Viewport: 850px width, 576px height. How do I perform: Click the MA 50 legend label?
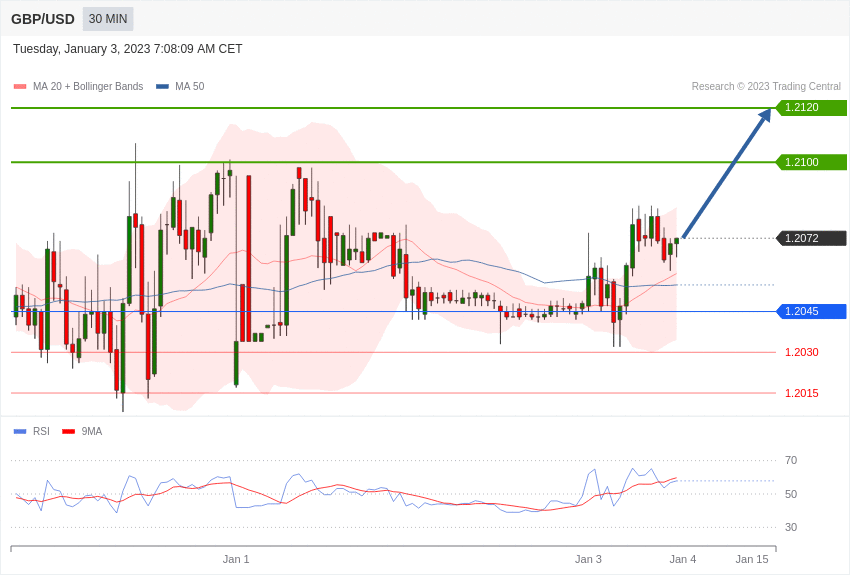(190, 87)
